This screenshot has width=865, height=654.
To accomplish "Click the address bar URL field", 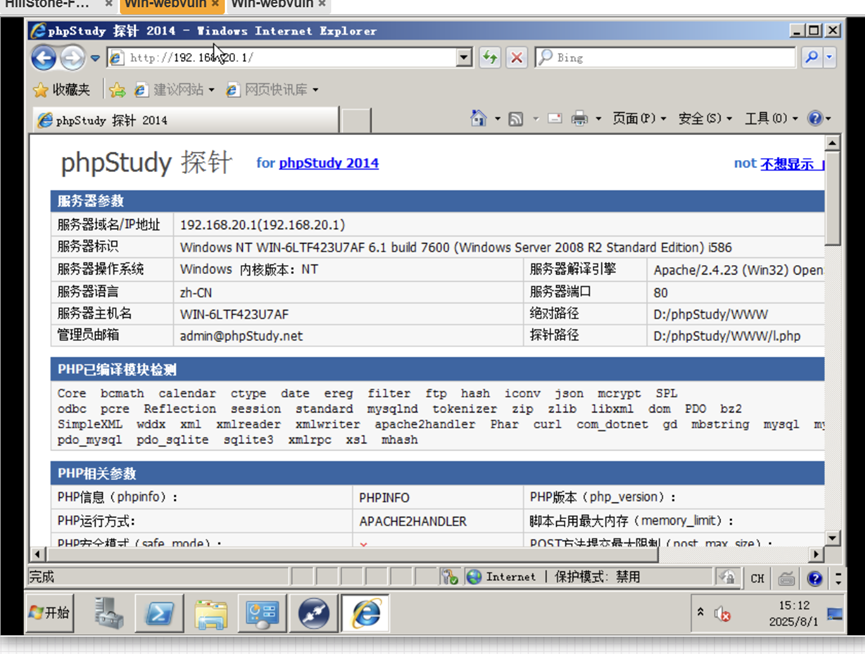I will [282, 57].
